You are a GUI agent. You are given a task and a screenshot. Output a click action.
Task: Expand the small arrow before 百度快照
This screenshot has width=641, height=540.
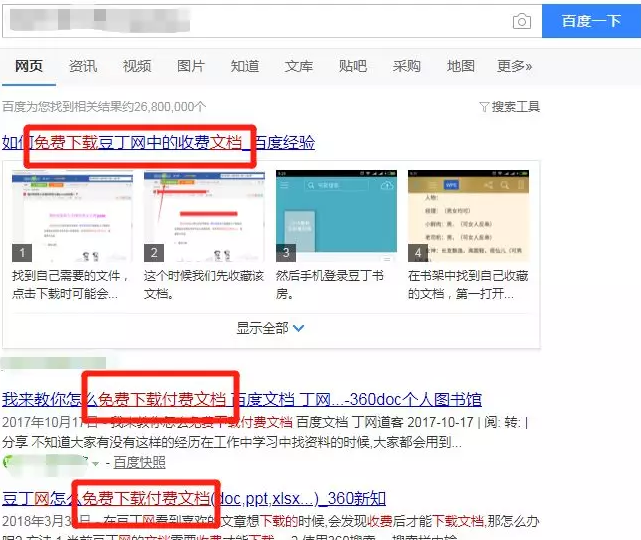95,464
